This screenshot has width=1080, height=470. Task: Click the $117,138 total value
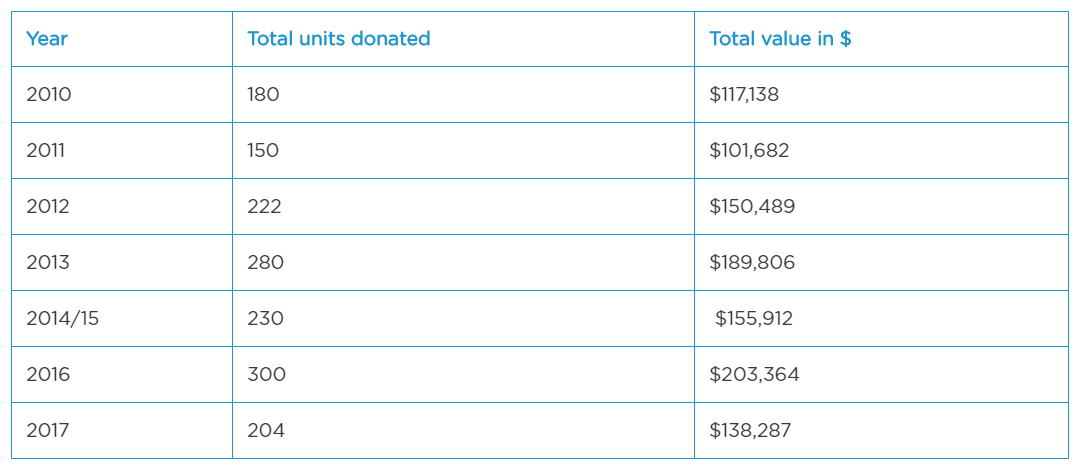click(x=743, y=95)
